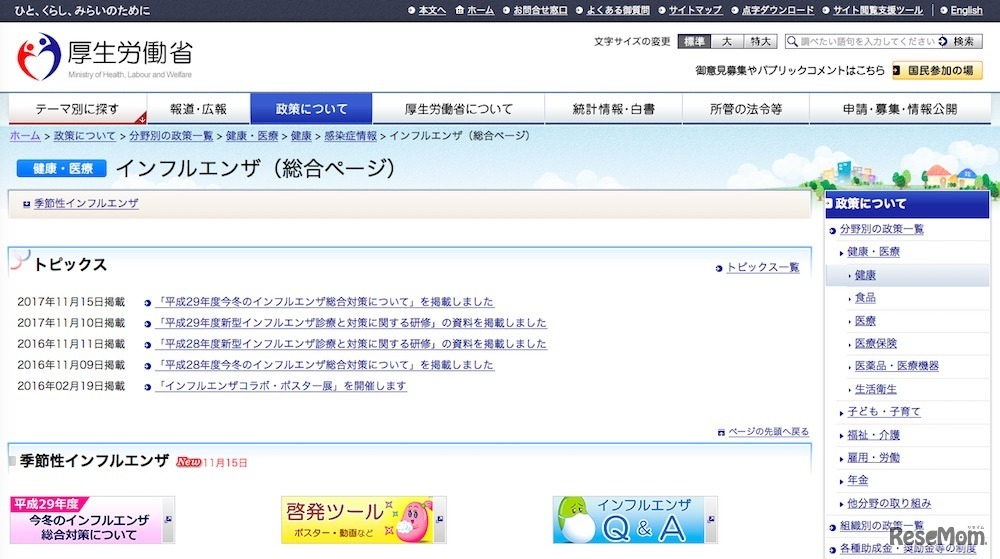Open the 平成28年度新型インフルエンザ診療 研修 topic
Viewport: 1000px width, 559px height.
351,344
